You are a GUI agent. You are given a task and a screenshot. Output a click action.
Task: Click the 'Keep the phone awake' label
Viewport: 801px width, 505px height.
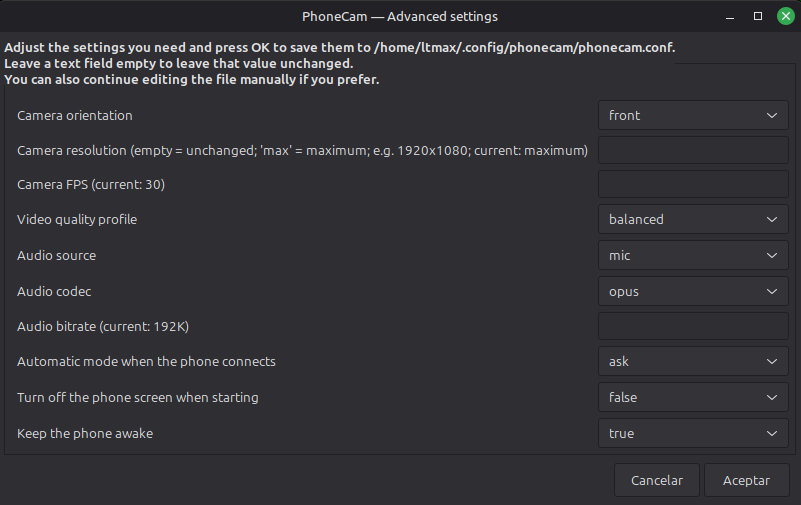[x=85, y=434]
